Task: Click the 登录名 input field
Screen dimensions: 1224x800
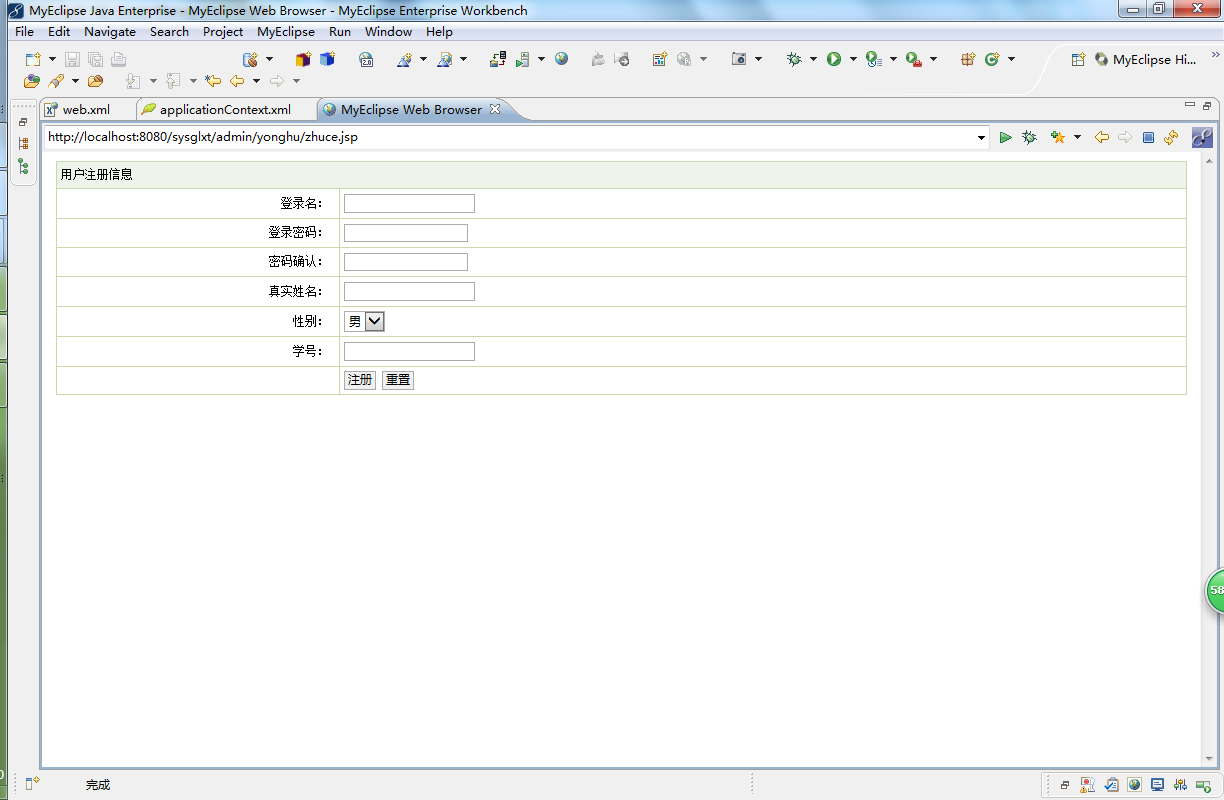Action: click(409, 204)
